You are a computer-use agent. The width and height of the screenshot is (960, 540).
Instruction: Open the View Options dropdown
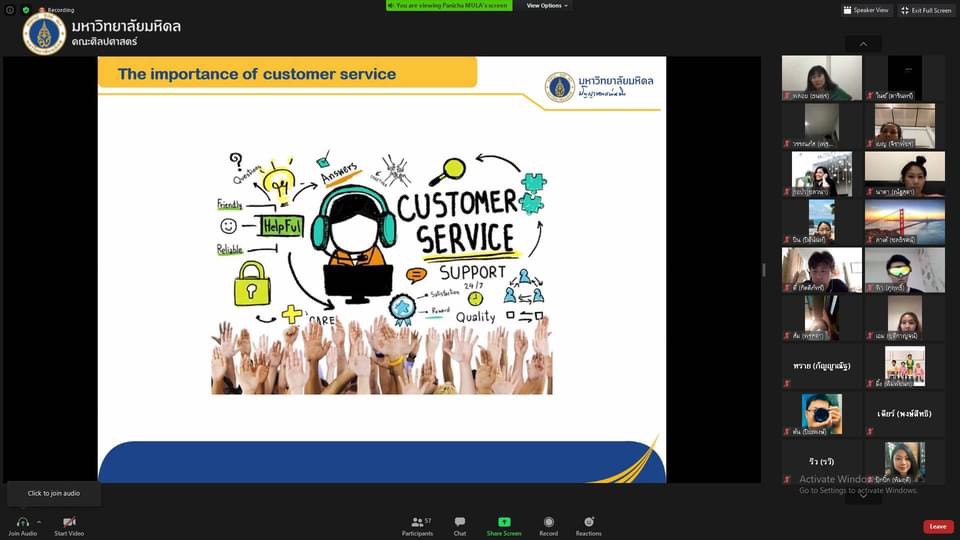click(x=547, y=5)
